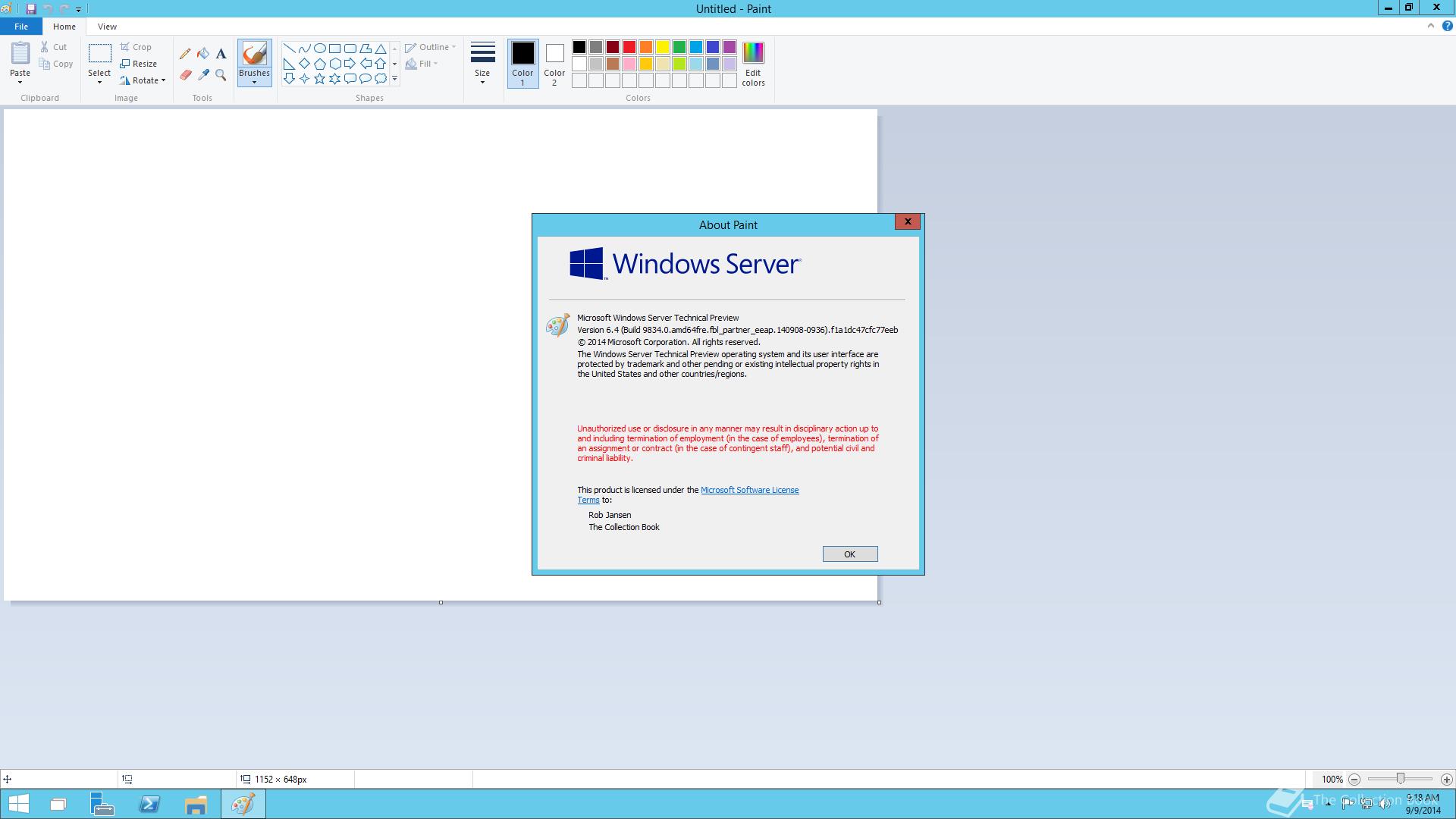Viewport: 1456px width, 819px height.
Task: Select the Text tool
Action: pos(221,54)
